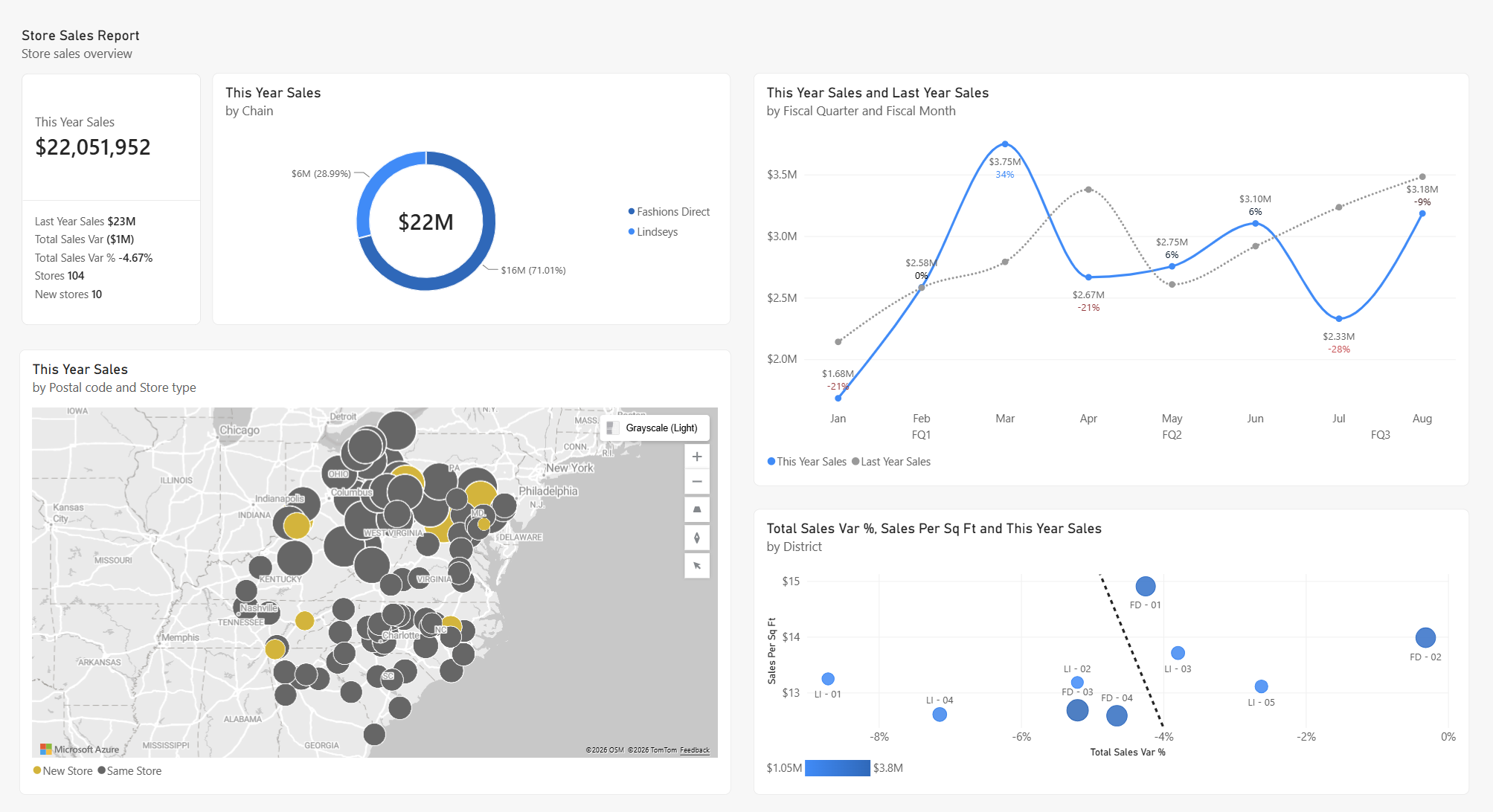Click the July $2.33M data point
Viewport: 1493px width, 812px height.
click(1339, 319)
